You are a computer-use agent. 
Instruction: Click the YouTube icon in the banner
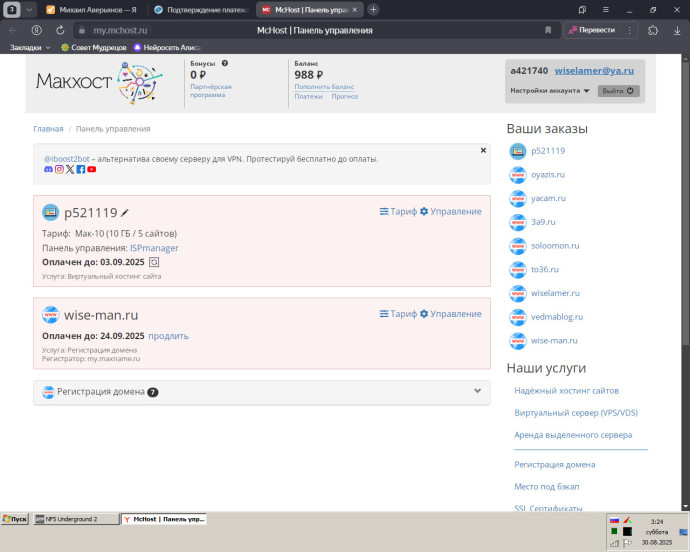click(92, 169)
